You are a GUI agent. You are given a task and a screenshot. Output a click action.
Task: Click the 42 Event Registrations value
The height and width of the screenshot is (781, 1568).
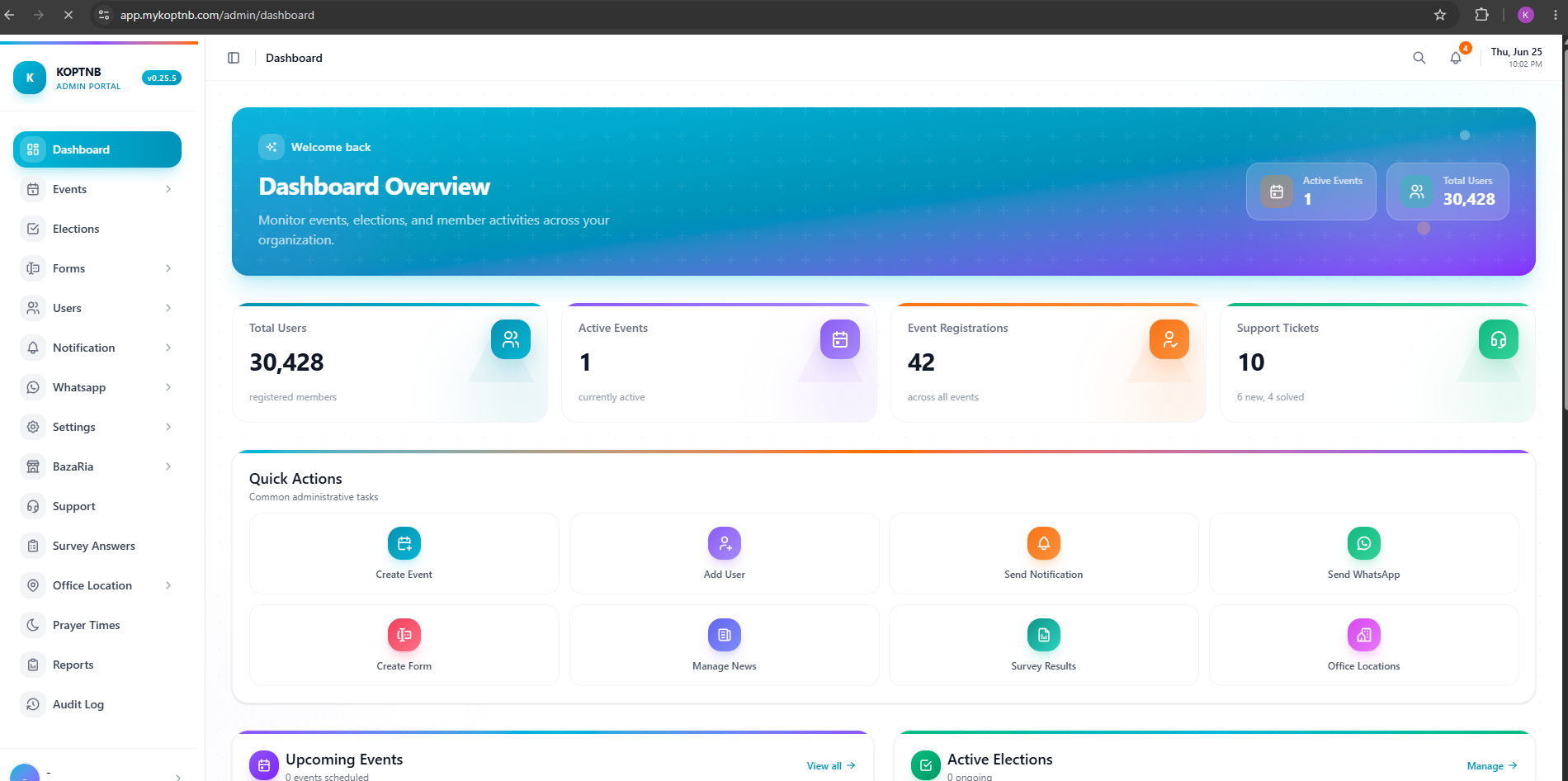point(921,362)
